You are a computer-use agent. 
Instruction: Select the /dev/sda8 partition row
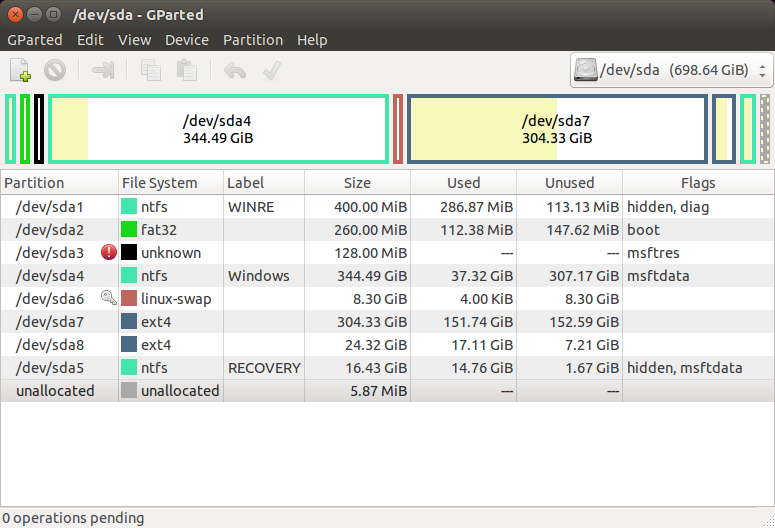[x=388, y=345]
